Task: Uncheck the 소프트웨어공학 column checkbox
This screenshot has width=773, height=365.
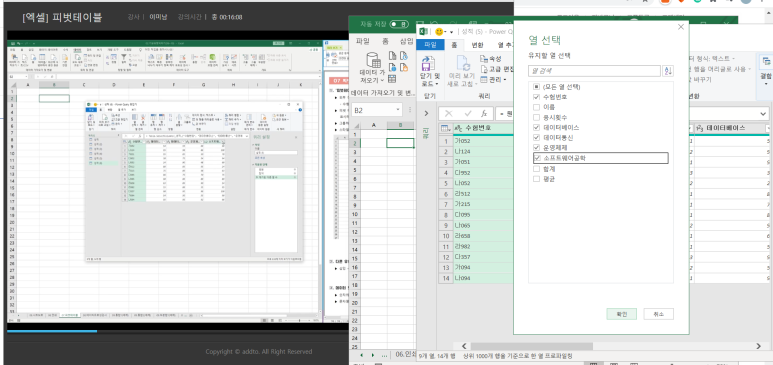Action: pyautogui.click(x=537, y=158)
